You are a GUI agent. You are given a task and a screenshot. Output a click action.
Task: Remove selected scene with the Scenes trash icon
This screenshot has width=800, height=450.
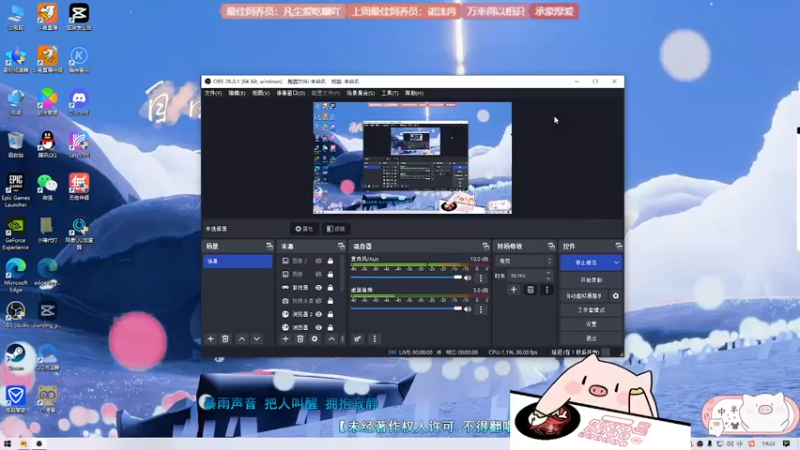(225, 339)
